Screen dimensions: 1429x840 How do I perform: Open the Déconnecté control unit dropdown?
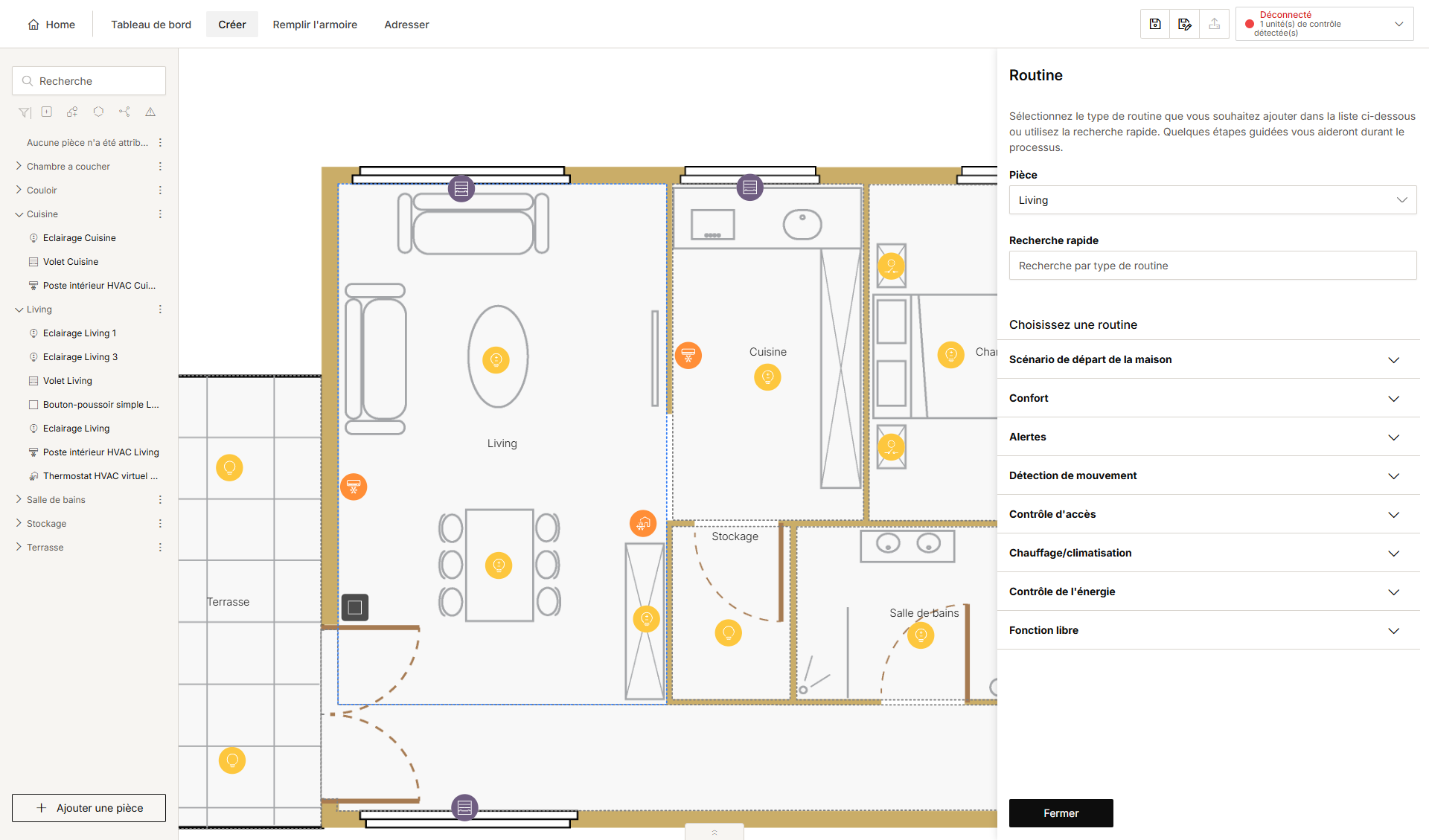pos(1324,24)
